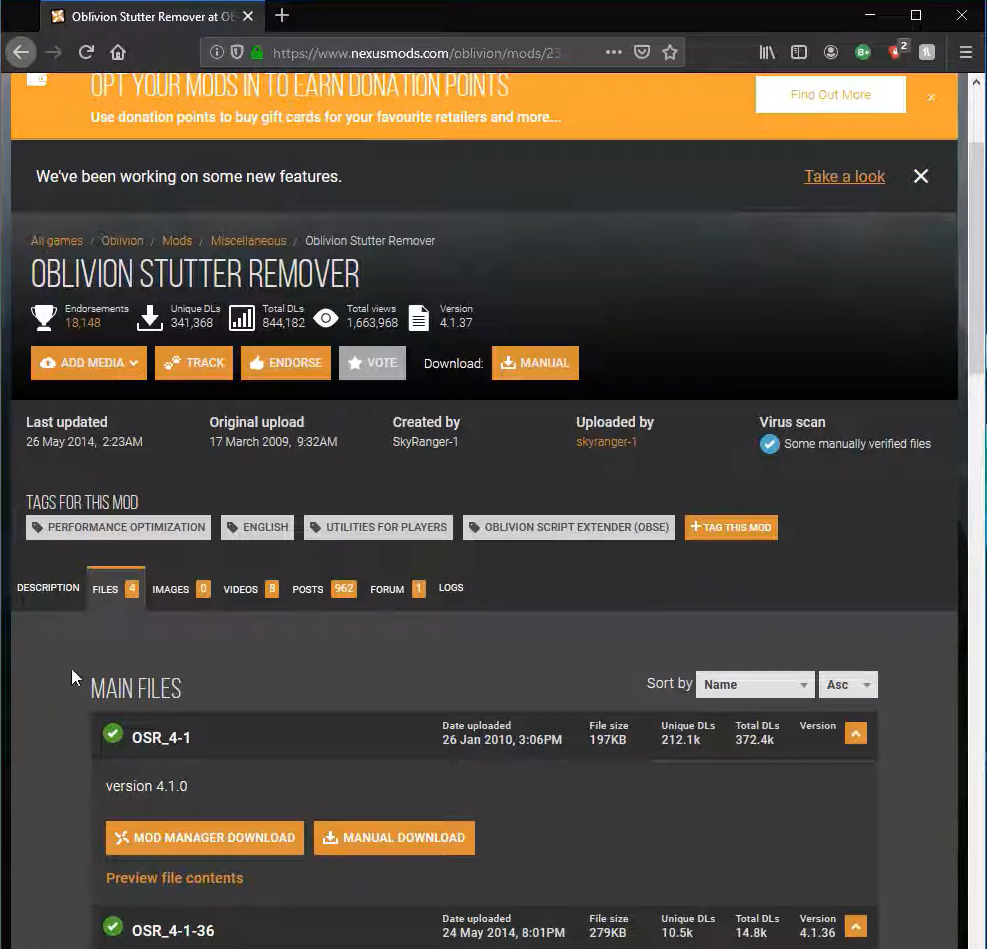Switch to the Description tab
The image size is (987, 949).
(48, 588)
